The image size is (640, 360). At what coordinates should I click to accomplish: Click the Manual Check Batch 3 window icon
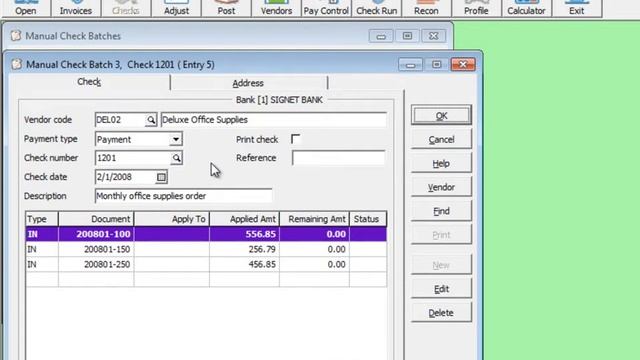click(16, 64)
